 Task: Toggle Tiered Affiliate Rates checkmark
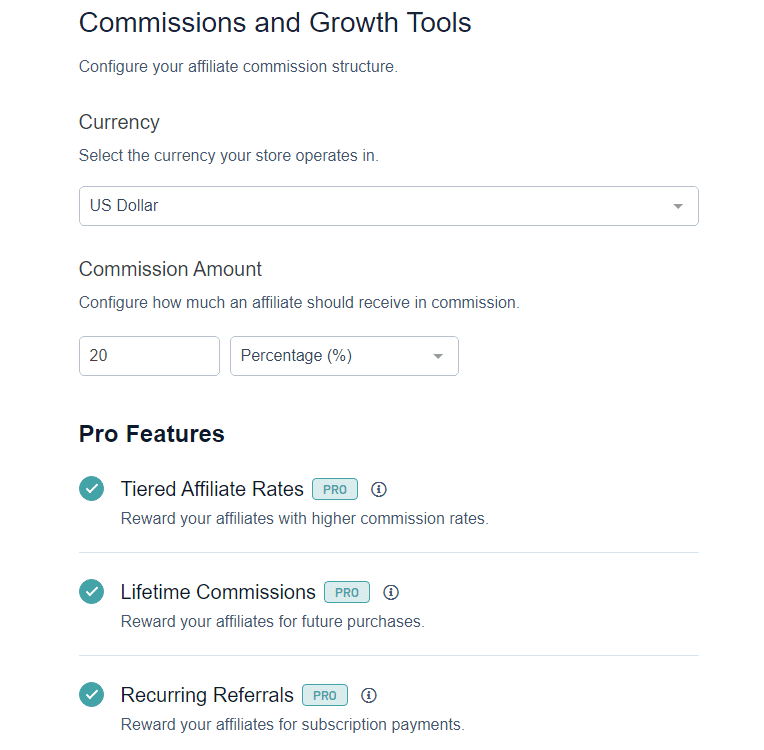coord(92,489)
